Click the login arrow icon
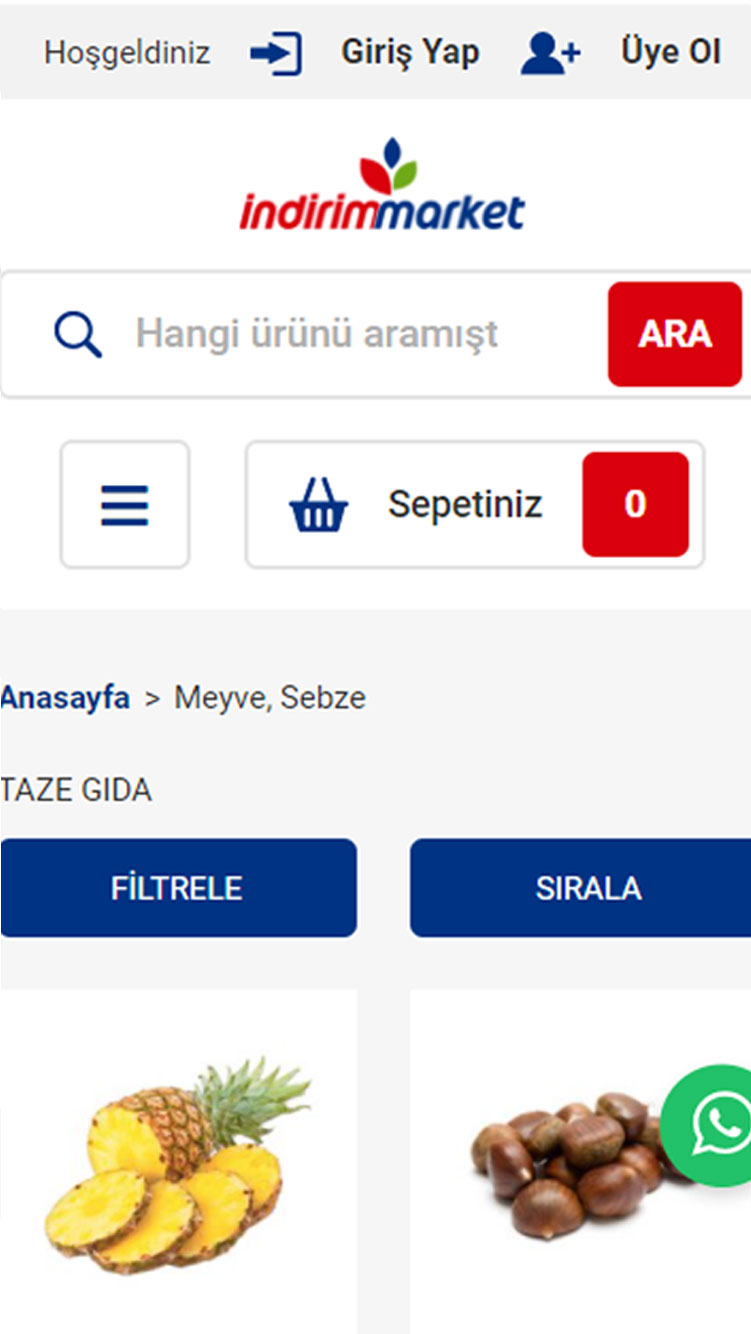Screen dimensions: 751x1334 (x=275, y=53)
